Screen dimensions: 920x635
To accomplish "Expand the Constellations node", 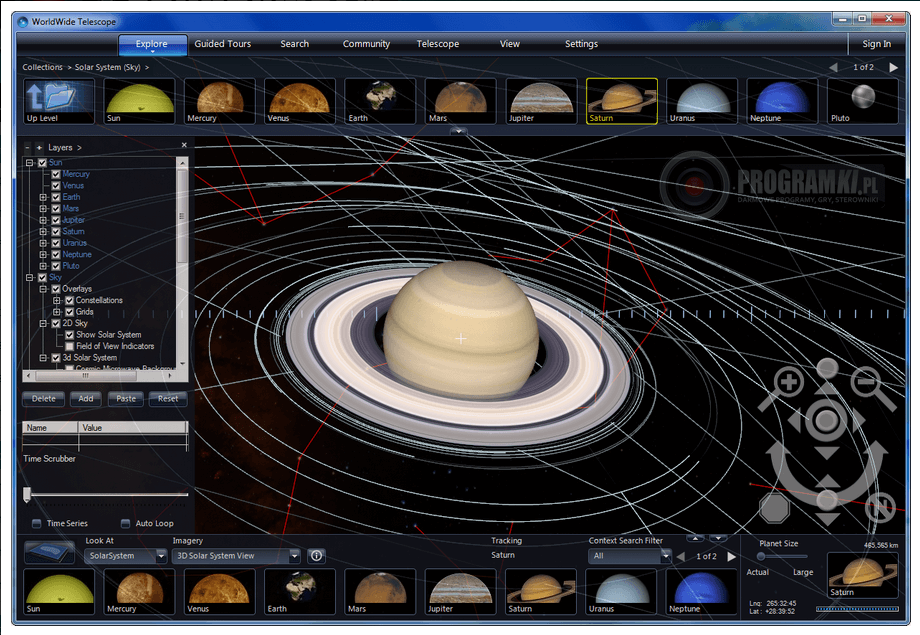I will pyautogui.click(x=56, y=300).
